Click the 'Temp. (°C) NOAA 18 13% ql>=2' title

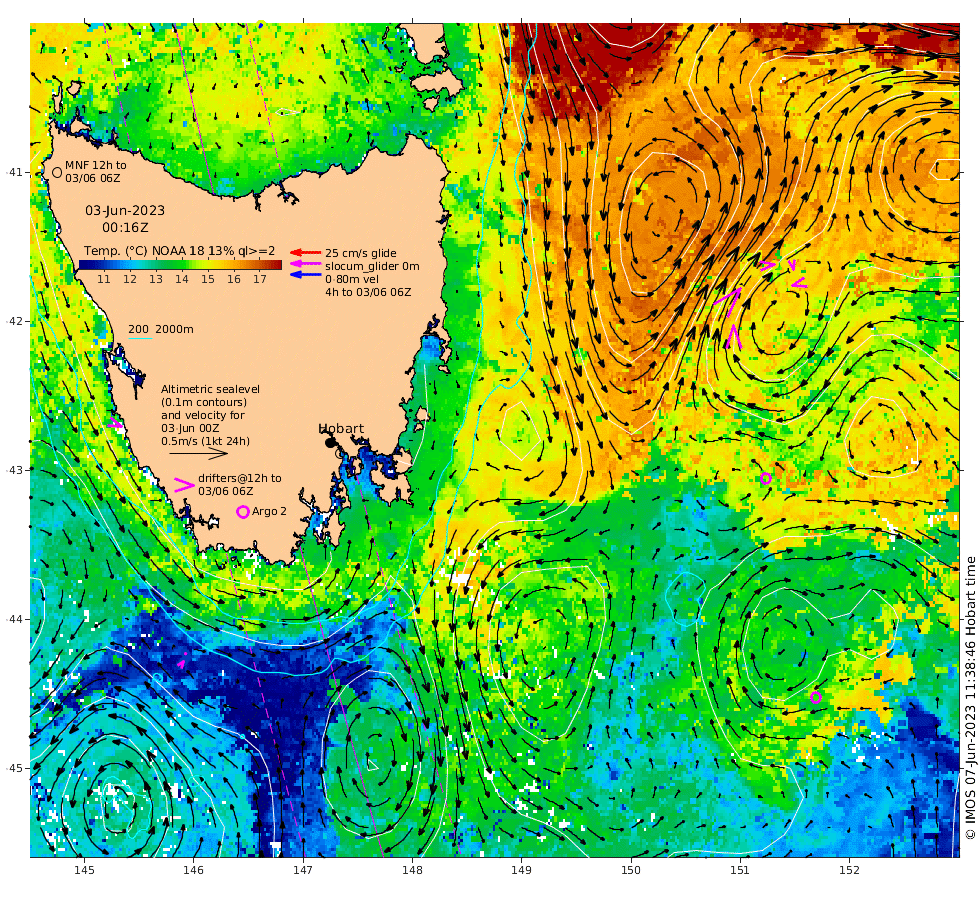179,251
